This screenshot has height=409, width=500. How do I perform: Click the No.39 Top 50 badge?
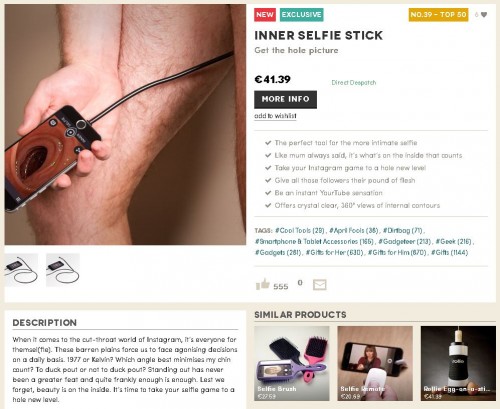[x=438, y=15]
